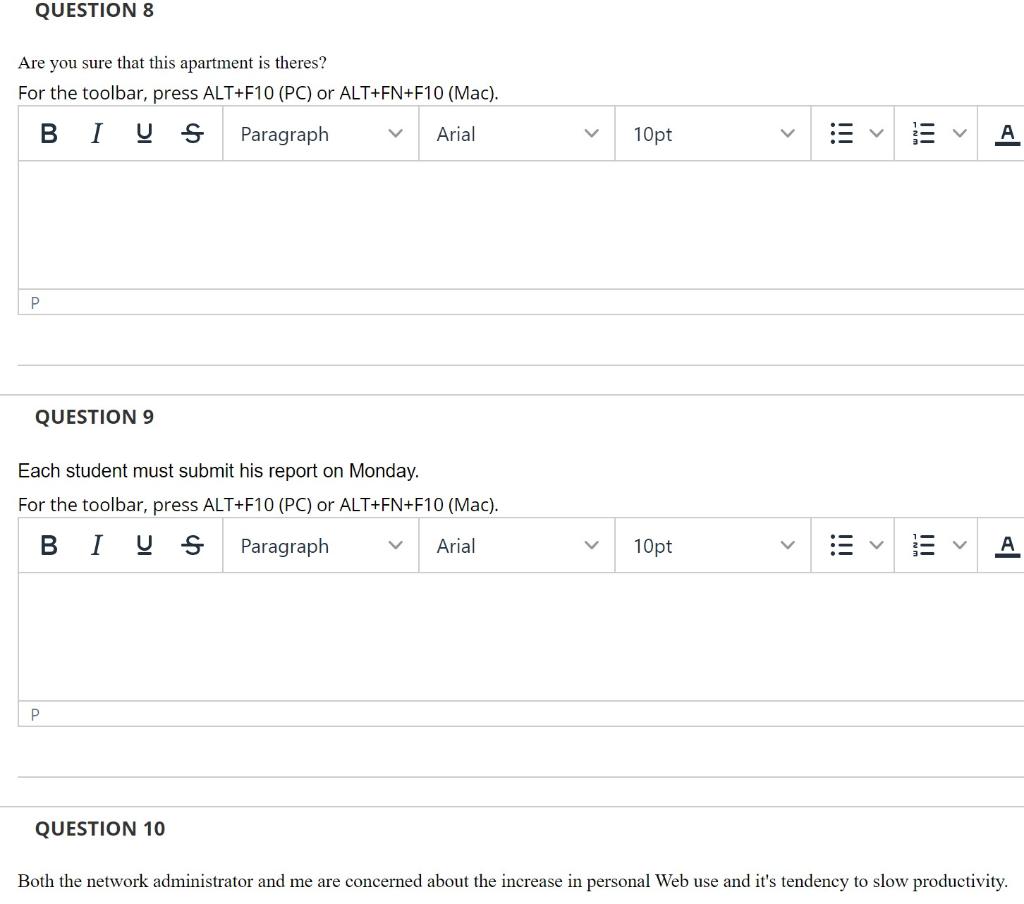Toggle Strikethrough in Question 8 editor

click(192, 133)
